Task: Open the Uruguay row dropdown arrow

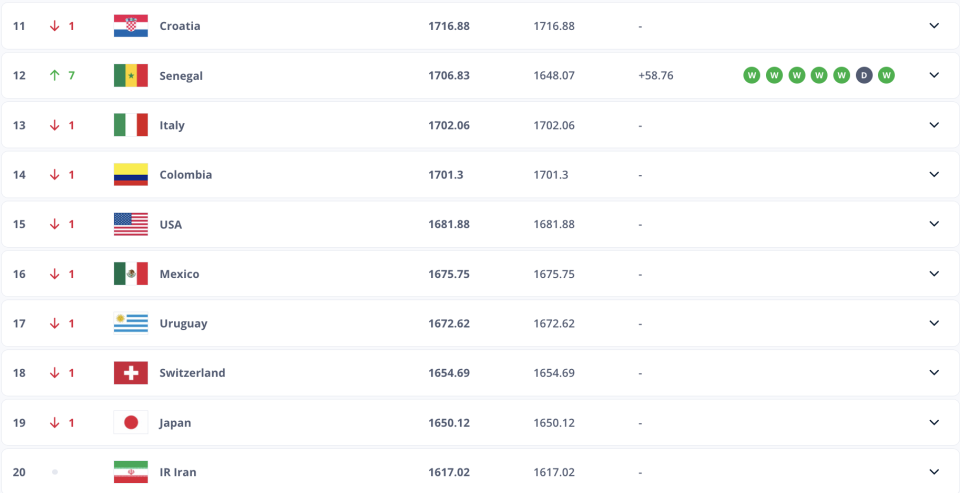Action: coord(934,323)
